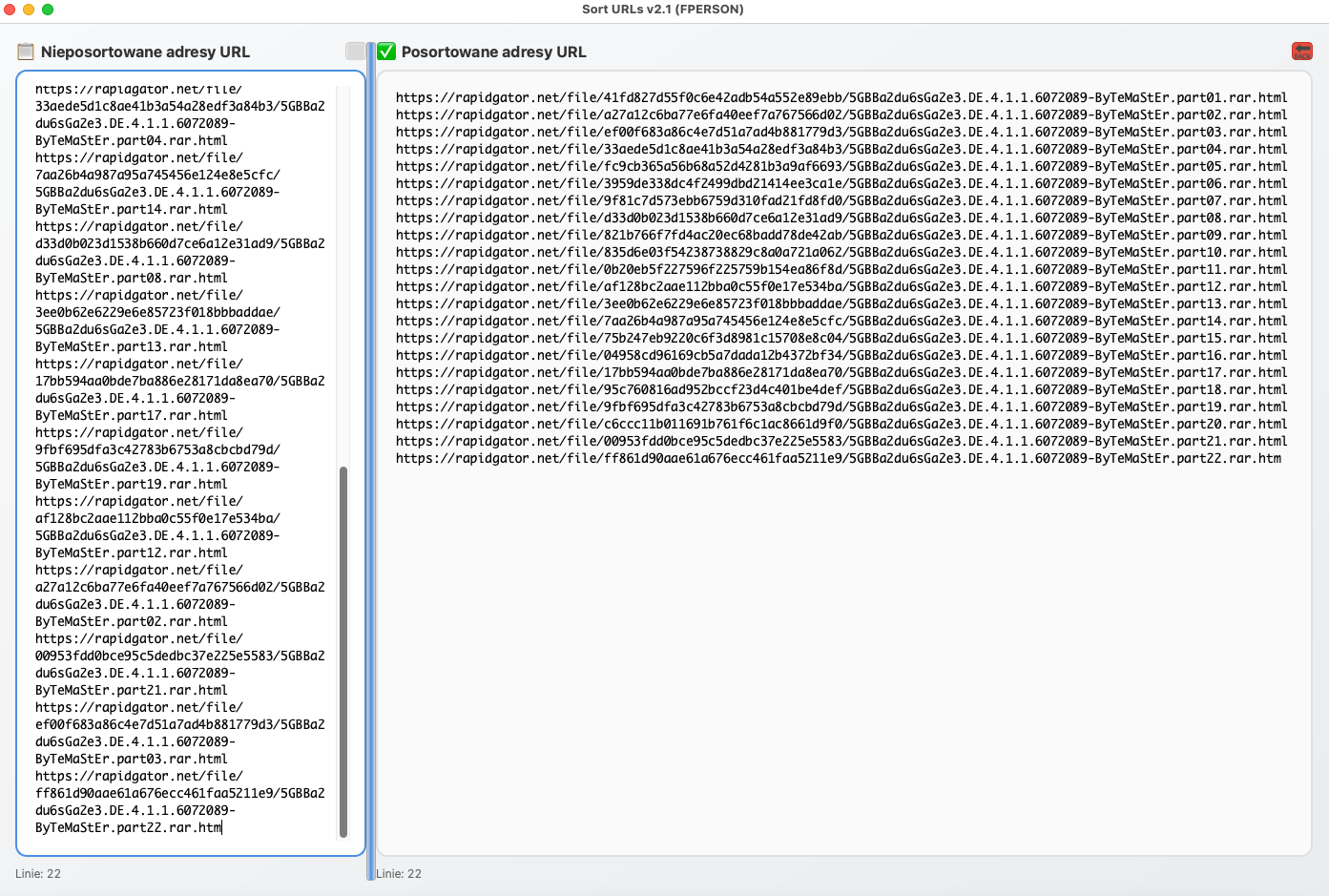Click ByTeMaStEr.part02.rar.html in the unsorted list

tap(132, 621)
